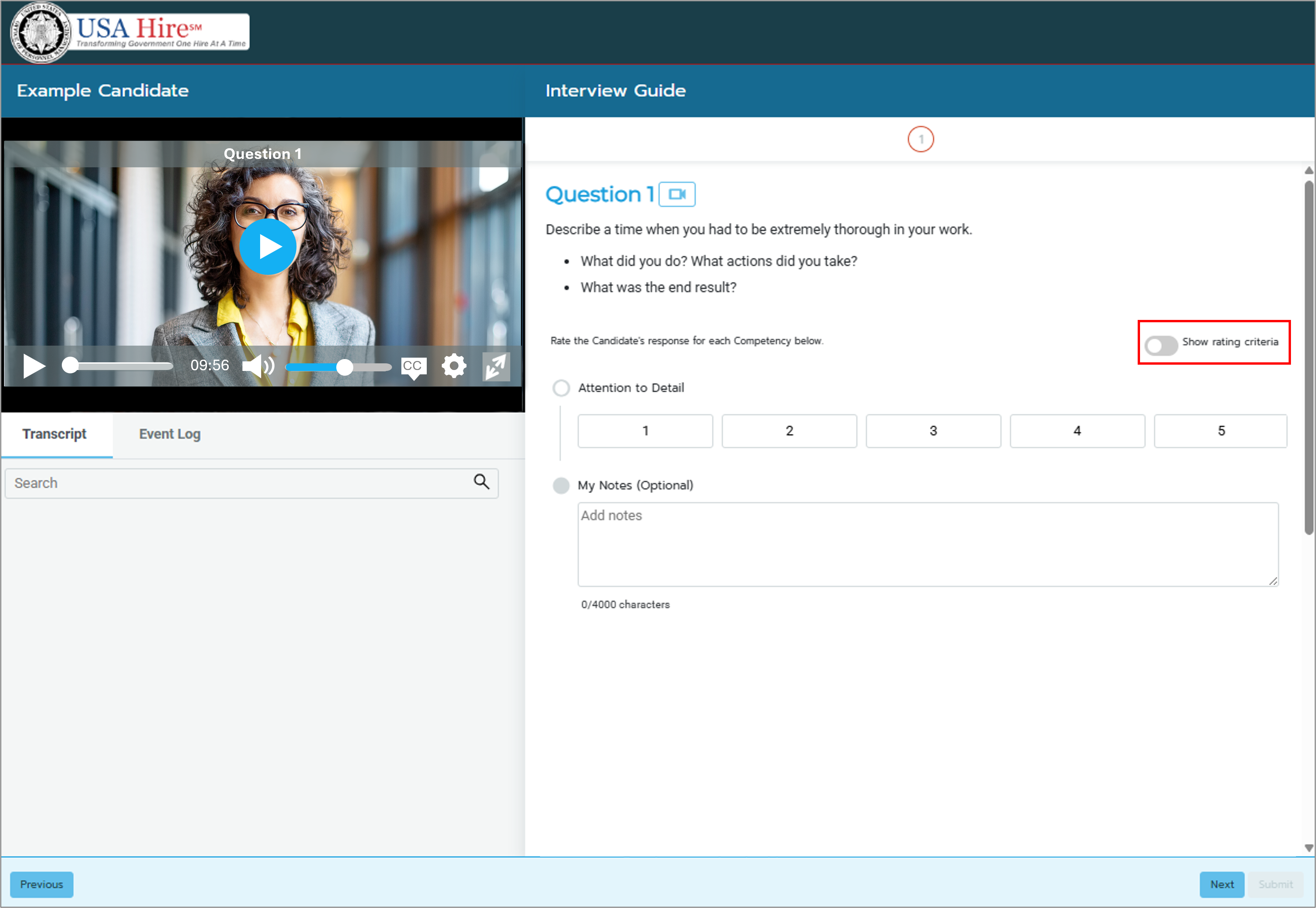Expand video to fullscreen
The width and height of the screenshot is (1316, 908).
pos(496,366)
